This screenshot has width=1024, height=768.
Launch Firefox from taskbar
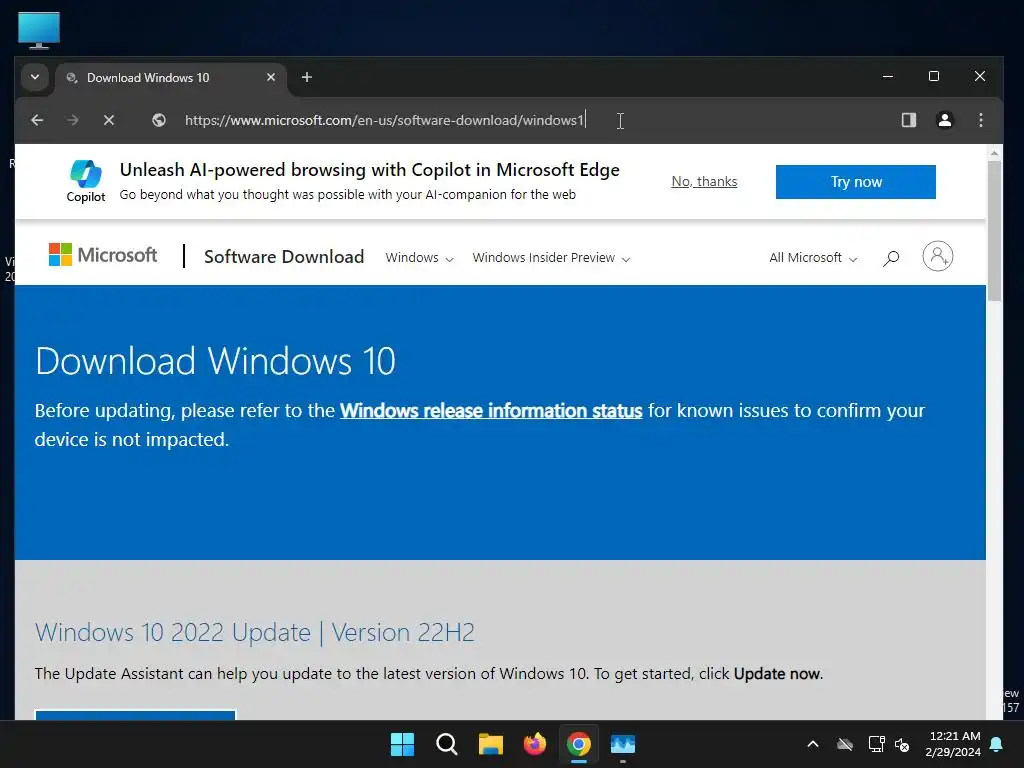point(535,744)
